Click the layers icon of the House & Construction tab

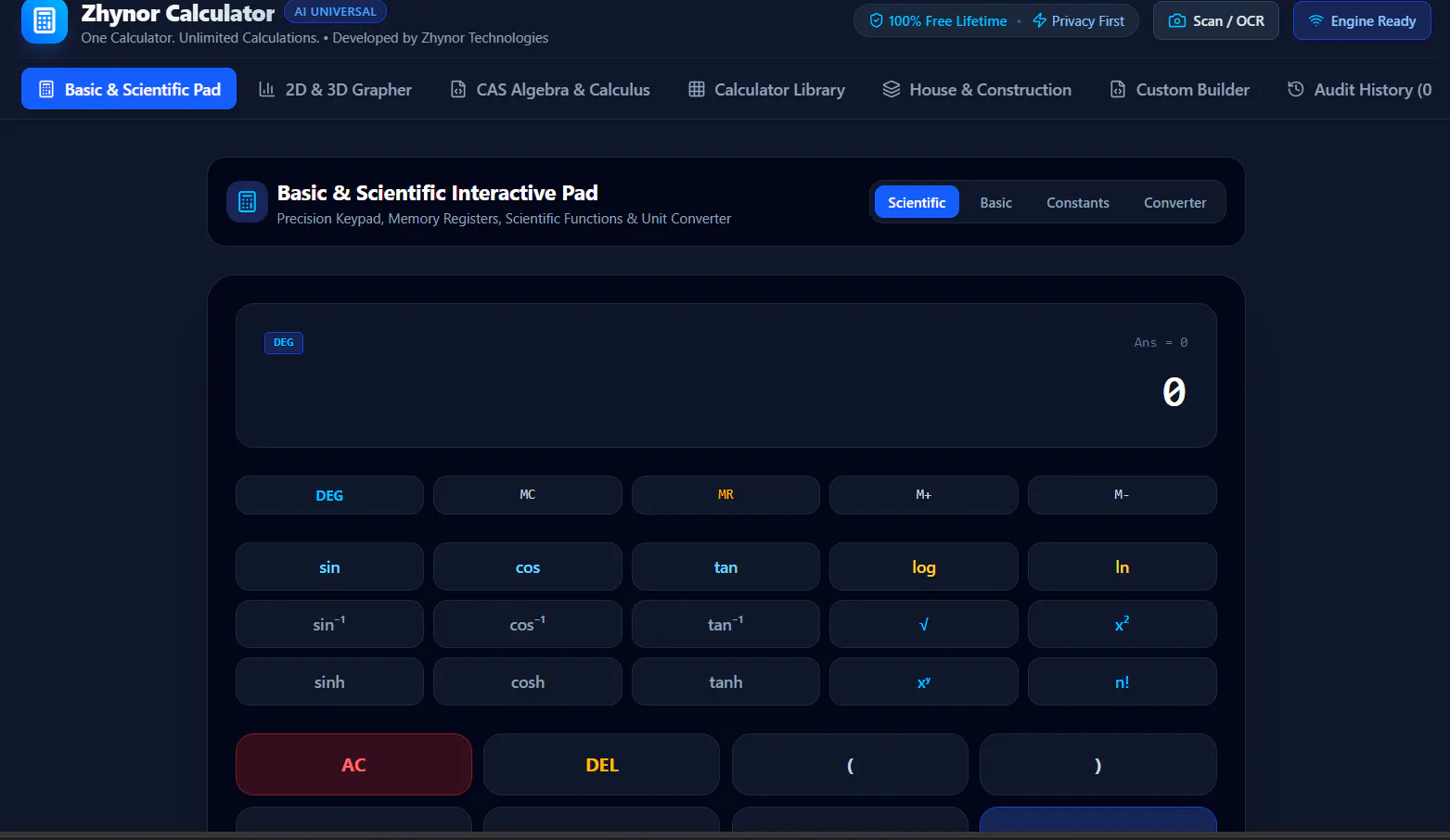(x=892, y=89)
